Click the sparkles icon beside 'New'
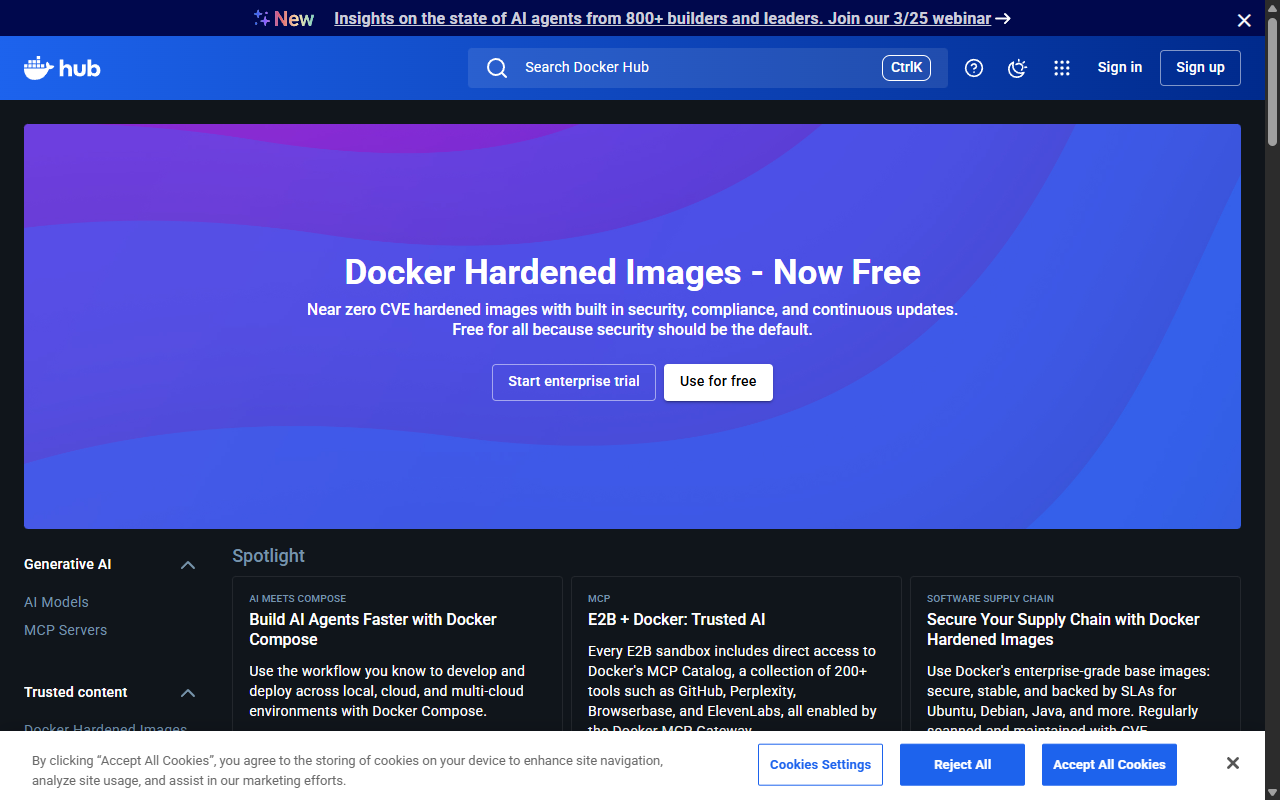This screenshot has height=800, width=1280. coord(260,17)
